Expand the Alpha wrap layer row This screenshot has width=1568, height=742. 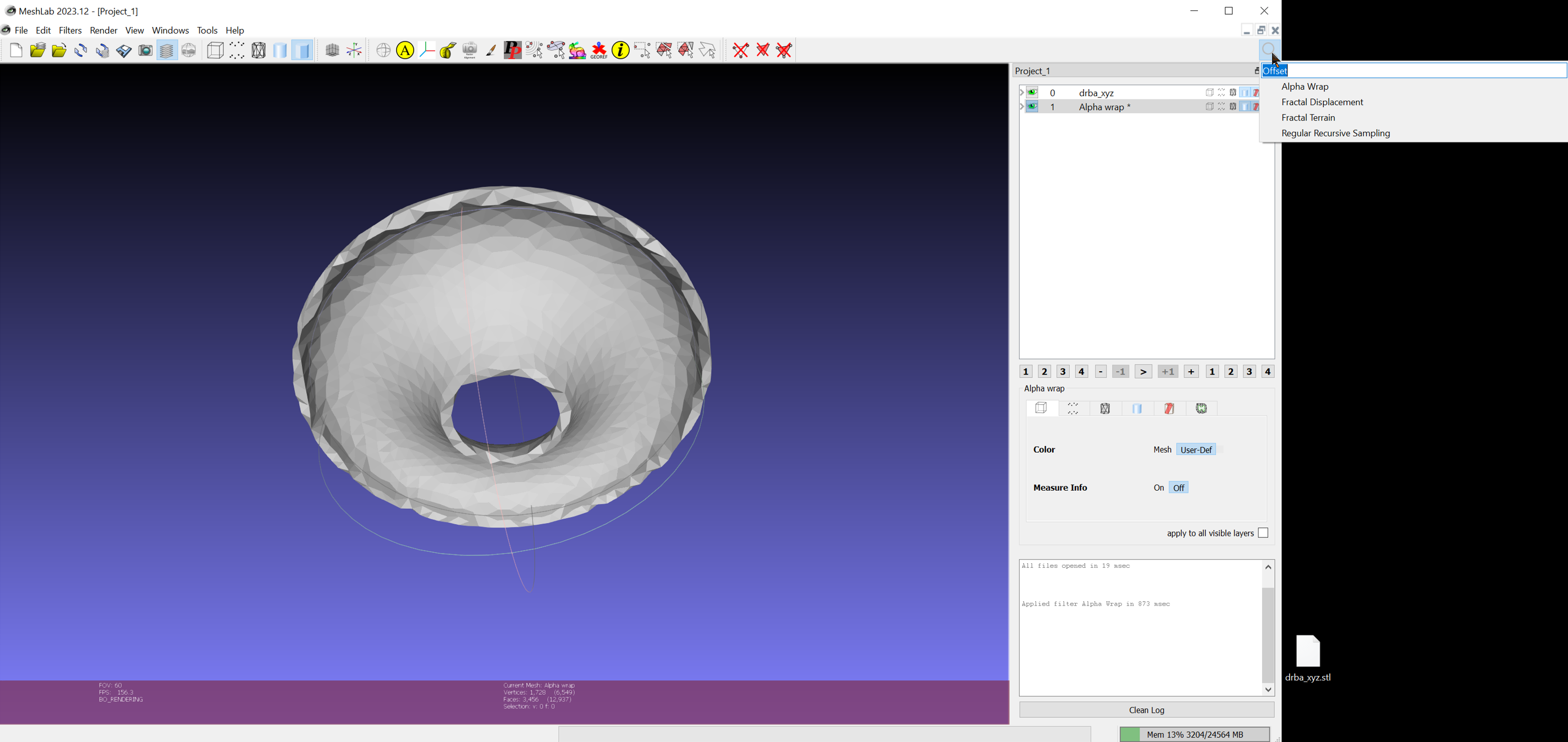tap(1022, 107)
